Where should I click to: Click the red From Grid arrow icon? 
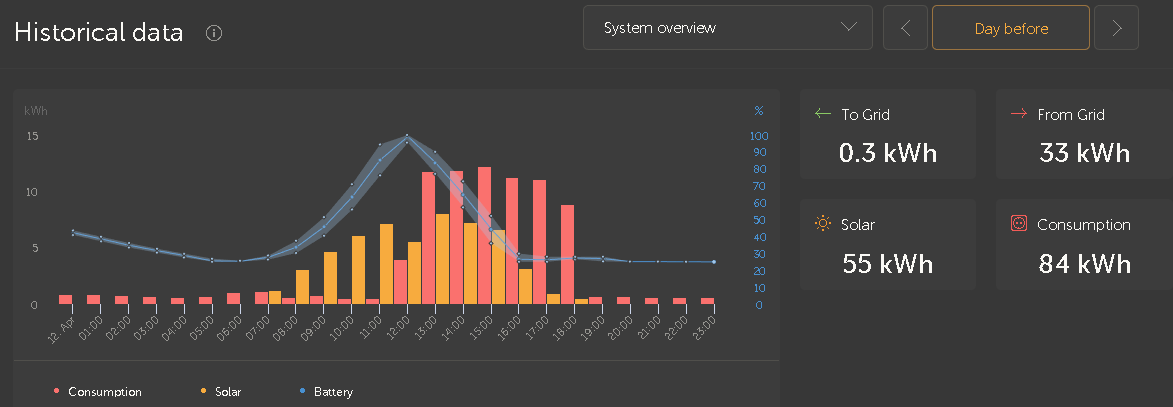click(x=1018, y=114)
